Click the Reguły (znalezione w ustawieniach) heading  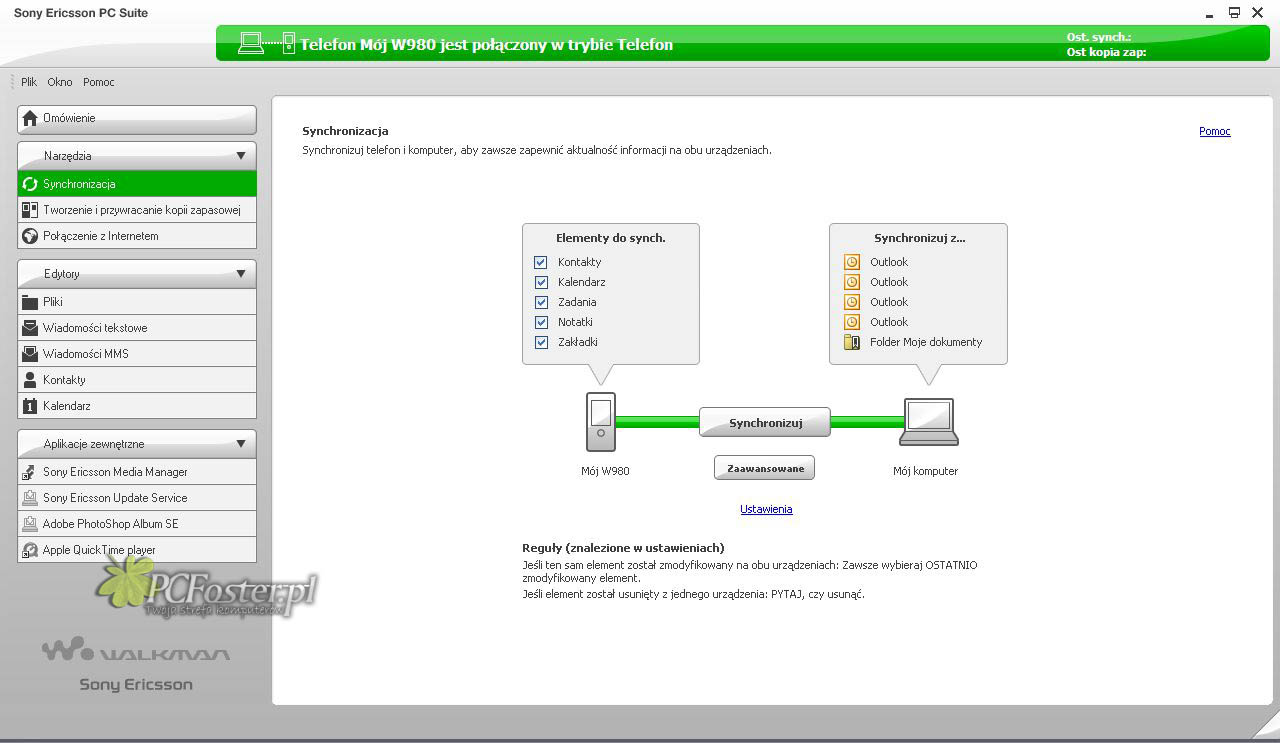623,548
